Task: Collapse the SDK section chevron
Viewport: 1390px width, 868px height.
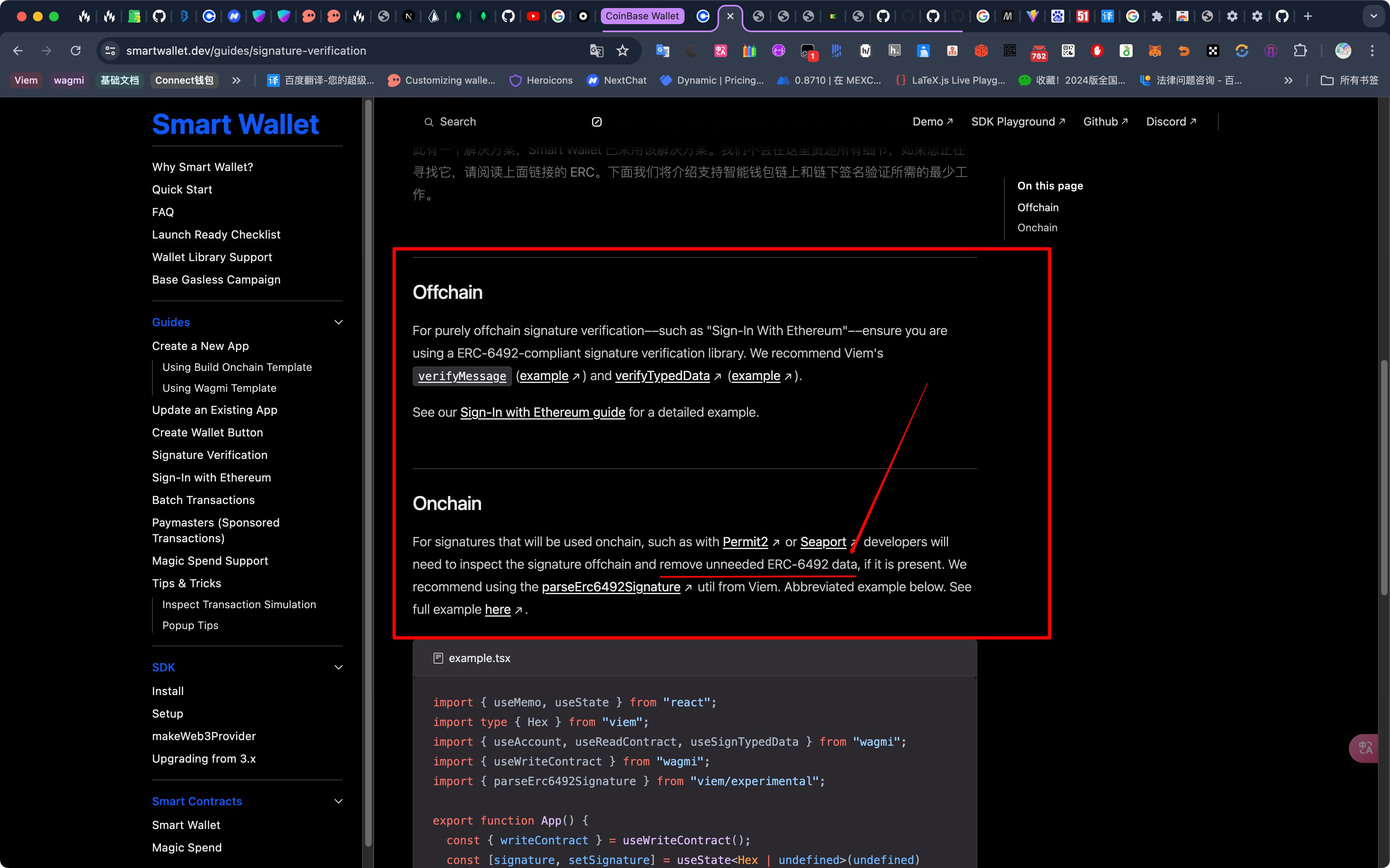Action: coord(339,667)
